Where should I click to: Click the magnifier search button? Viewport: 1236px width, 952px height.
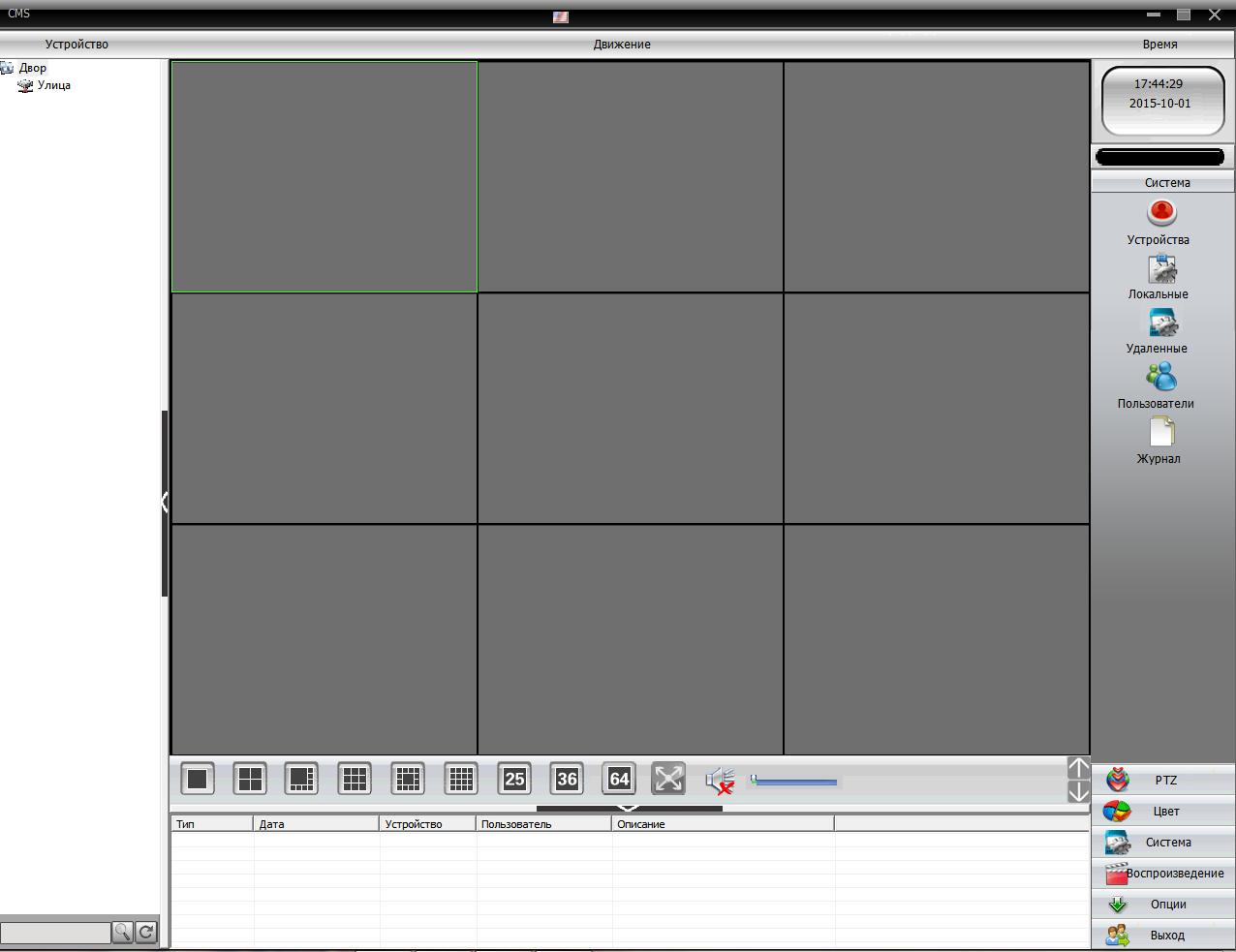pos(123,933)
